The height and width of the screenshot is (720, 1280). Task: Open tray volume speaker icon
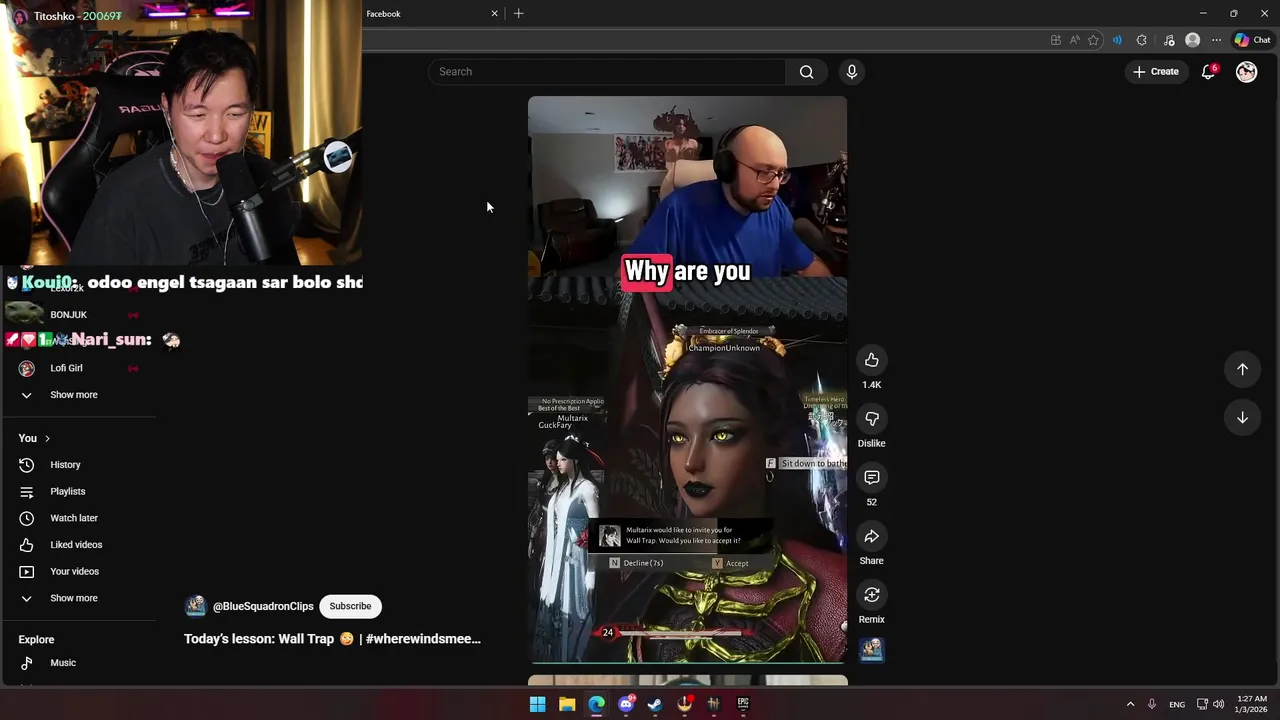click(1219, 704)
